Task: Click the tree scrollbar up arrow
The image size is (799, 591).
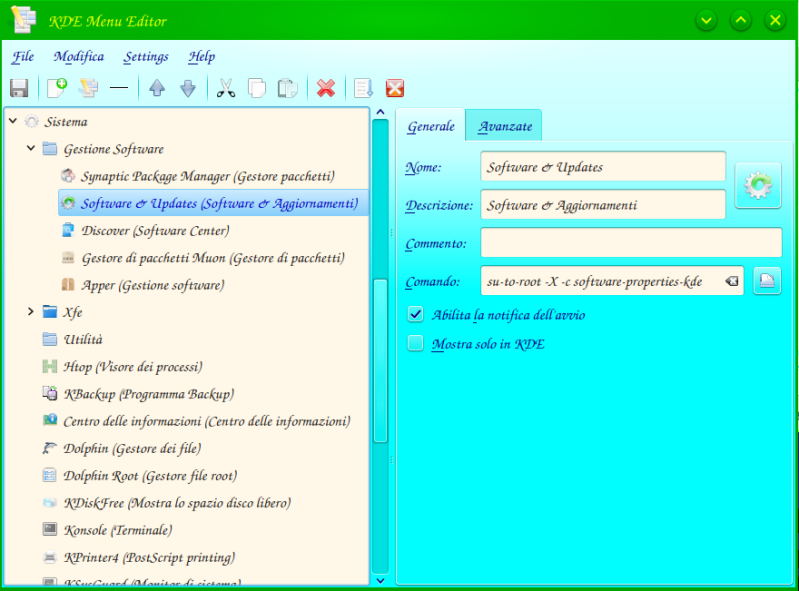Action: 380,112
